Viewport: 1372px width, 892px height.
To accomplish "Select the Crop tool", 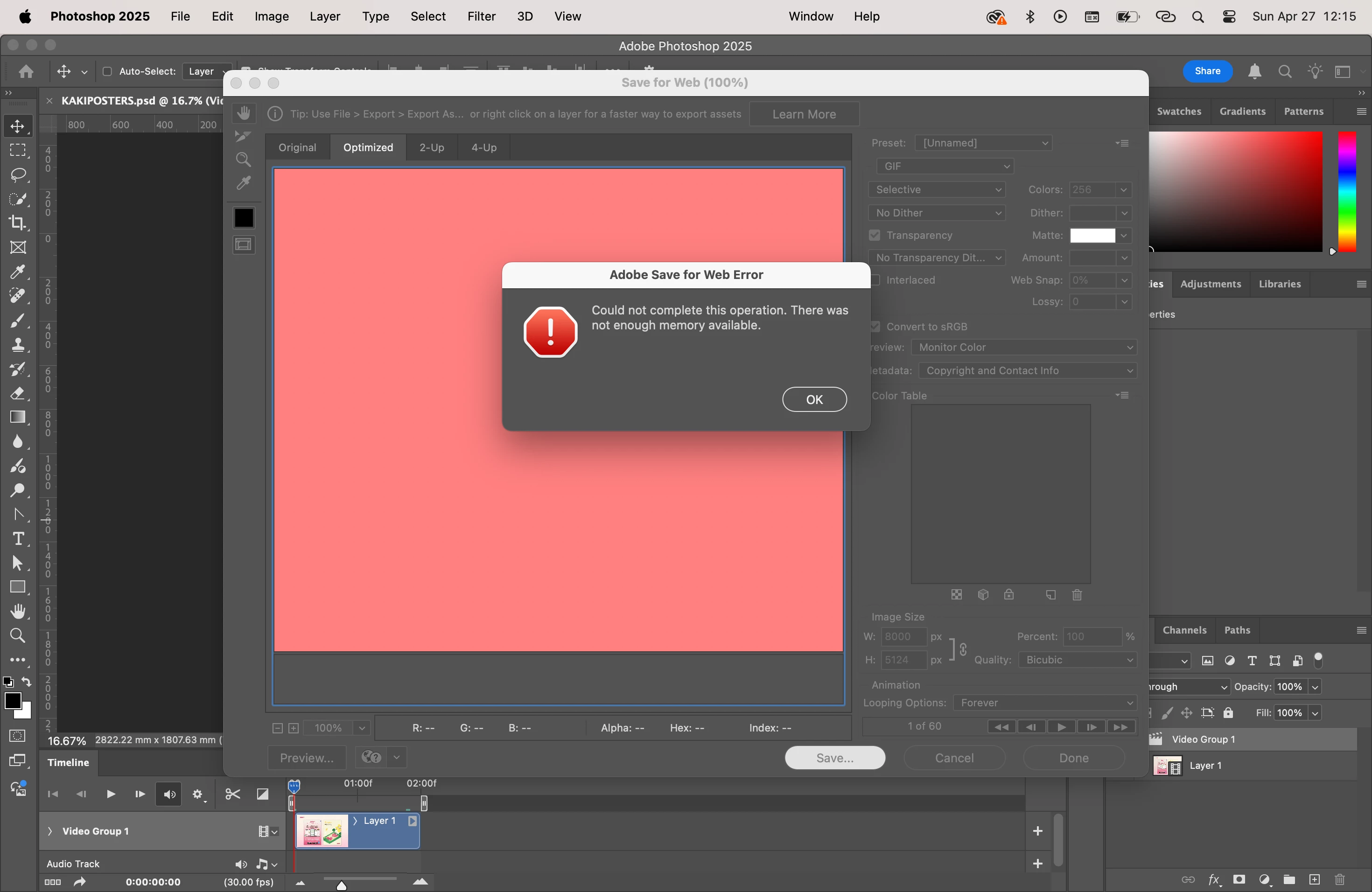I will (x=17, y=223).
